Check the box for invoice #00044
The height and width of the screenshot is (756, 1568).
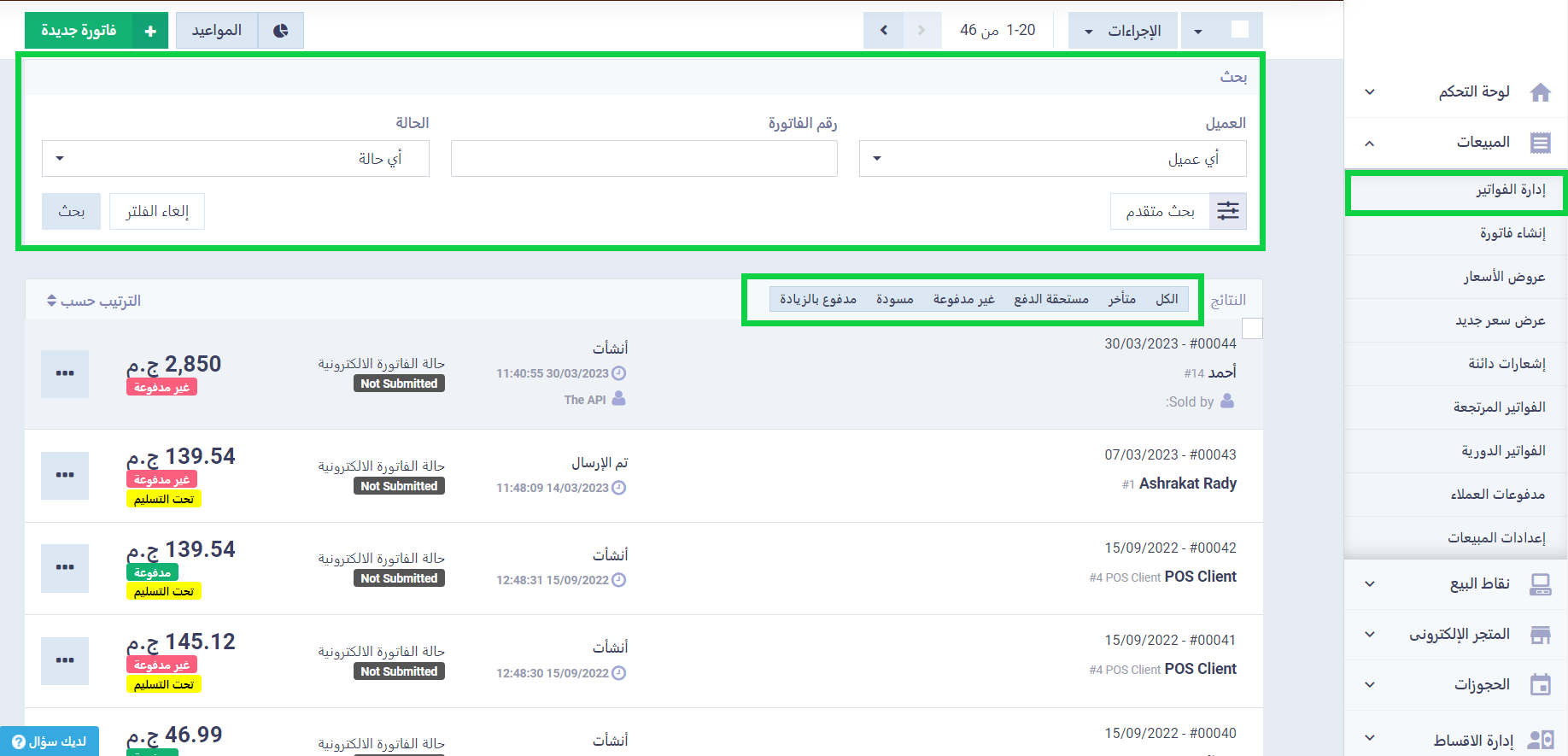click(1251, 328)
